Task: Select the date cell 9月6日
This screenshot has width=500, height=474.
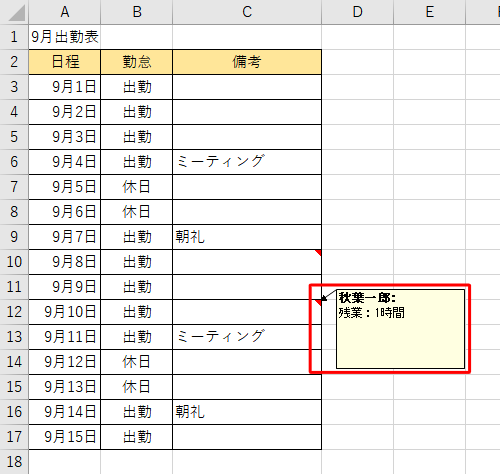Action: [x=65, y=212]
